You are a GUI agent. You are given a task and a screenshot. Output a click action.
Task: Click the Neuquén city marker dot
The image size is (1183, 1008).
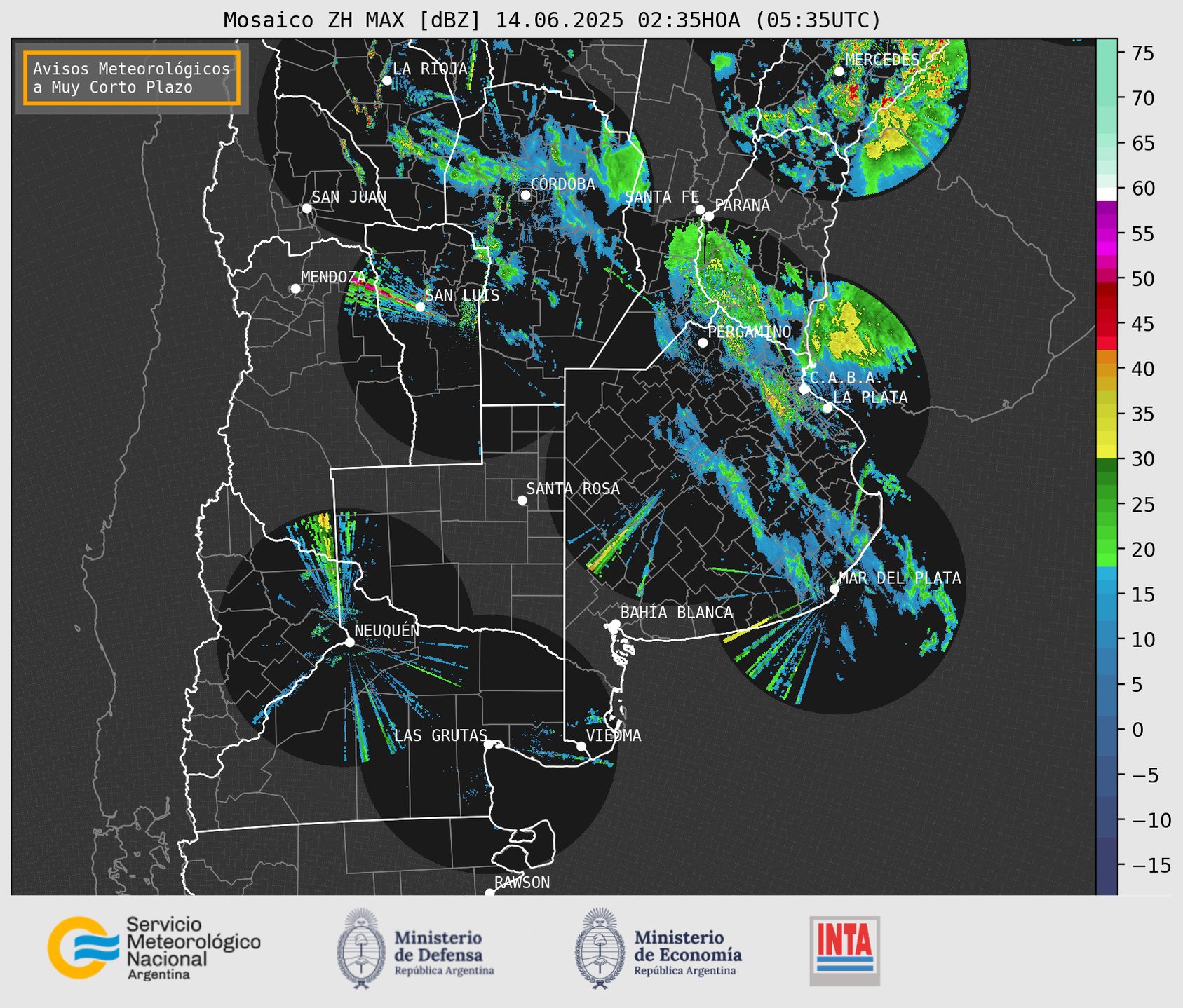pyautogui.click(x=350, y=642)
